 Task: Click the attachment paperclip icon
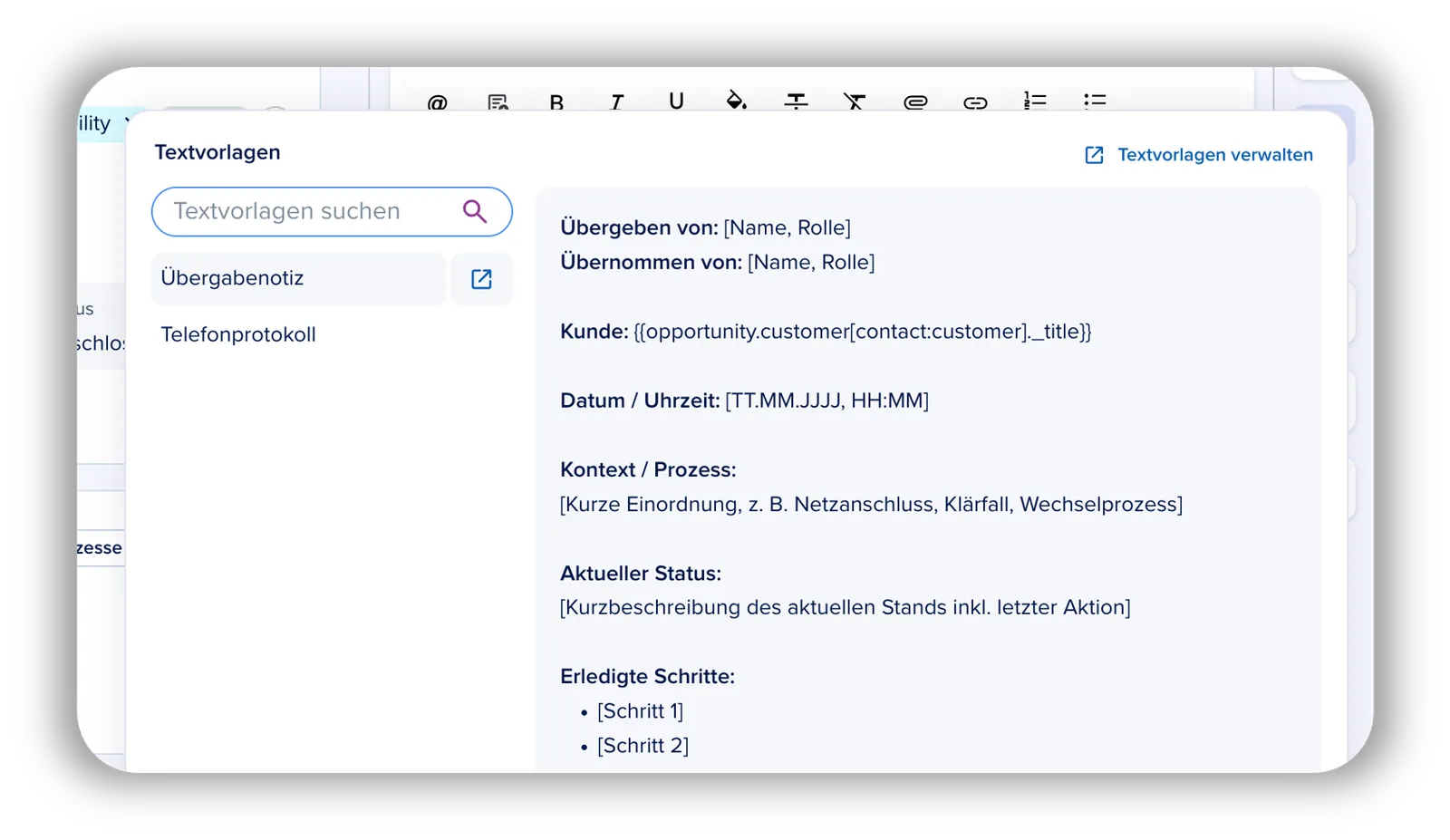pyautogui.click(x=915, y=102)
